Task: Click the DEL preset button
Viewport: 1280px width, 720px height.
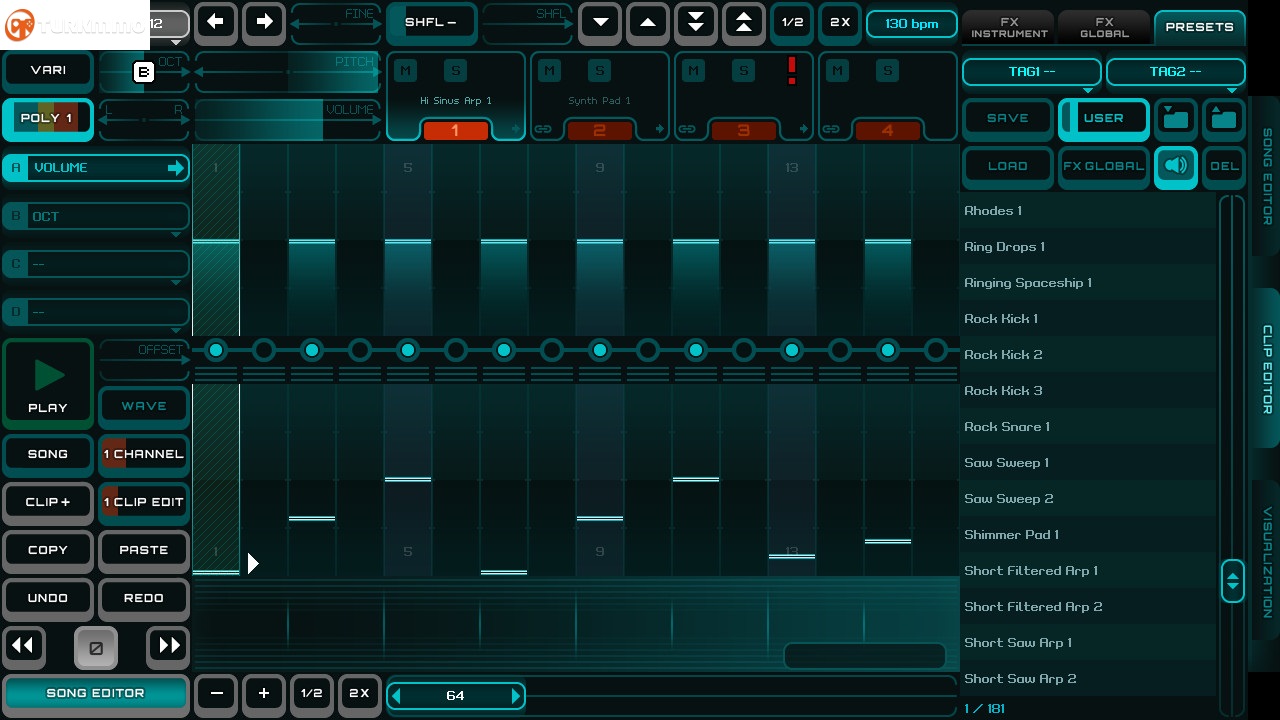Action: (1224, 167)
